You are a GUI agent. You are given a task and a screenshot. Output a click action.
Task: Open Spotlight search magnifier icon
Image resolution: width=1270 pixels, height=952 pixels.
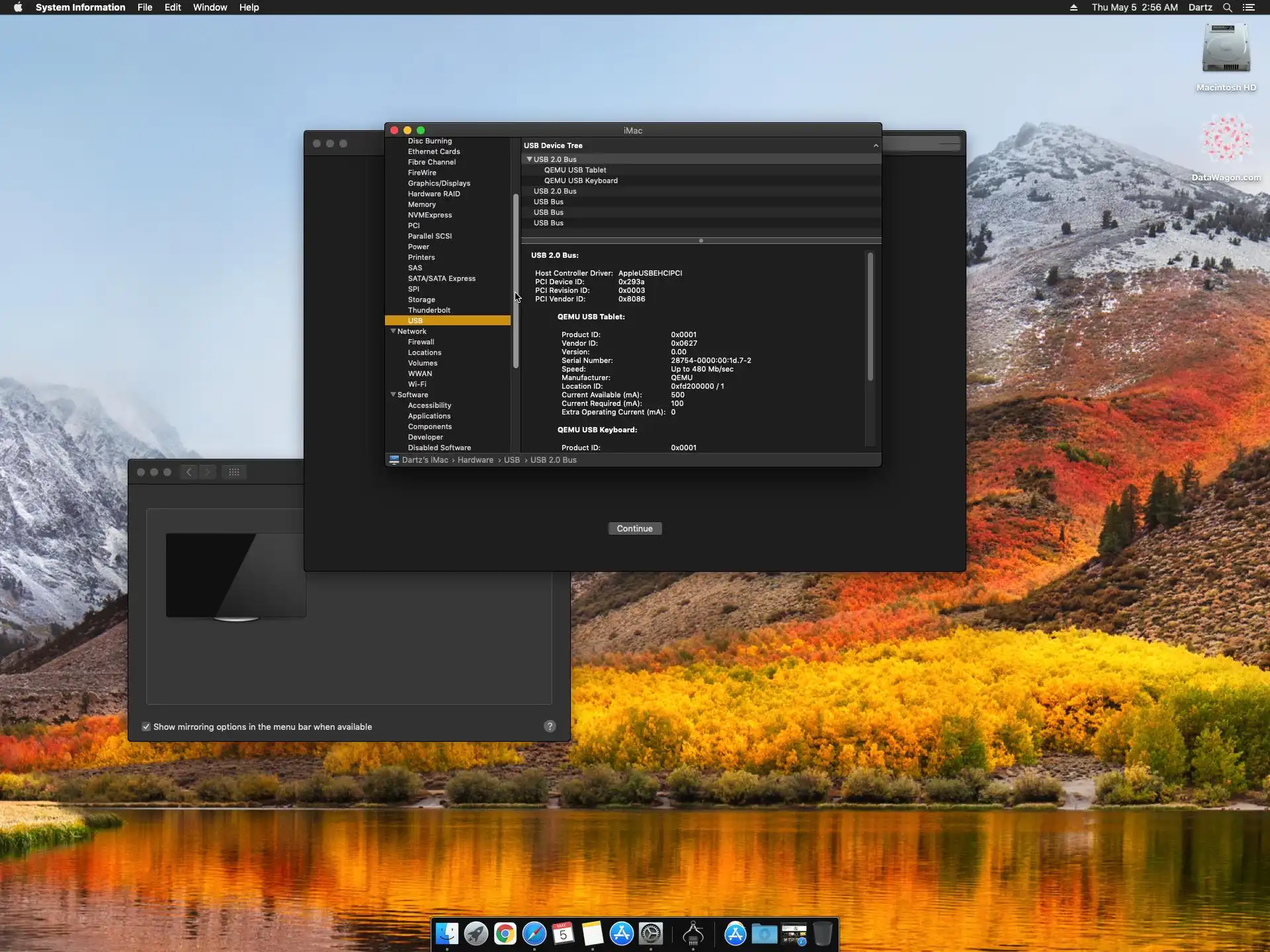click(x=1227, y=7)
